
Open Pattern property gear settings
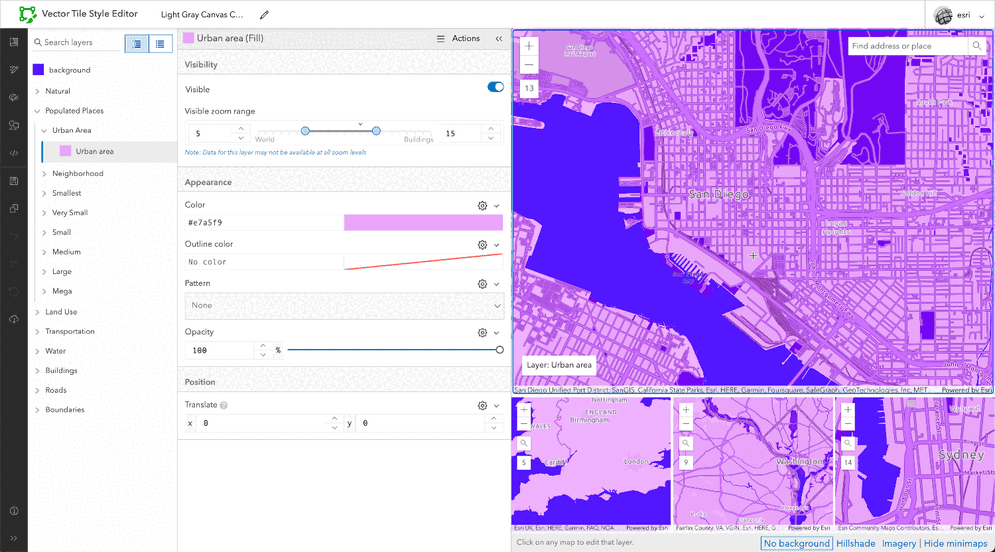pos(482,284)
